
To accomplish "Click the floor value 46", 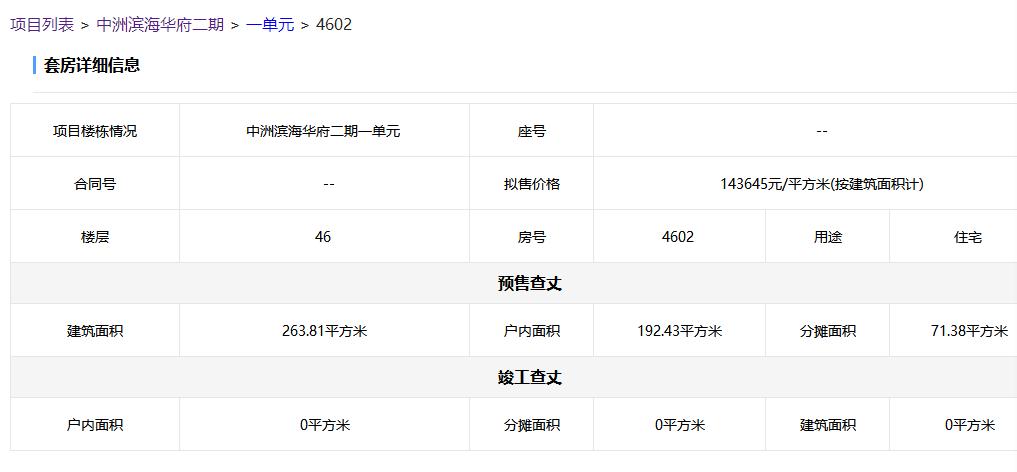I will click(x=323, y=237).
